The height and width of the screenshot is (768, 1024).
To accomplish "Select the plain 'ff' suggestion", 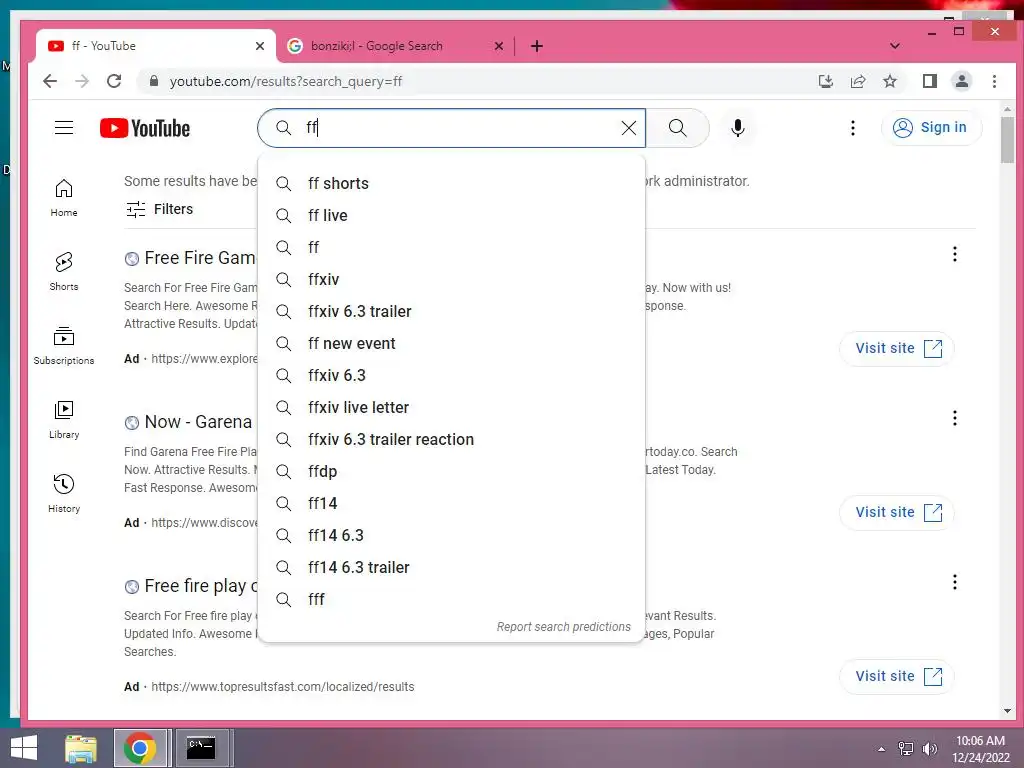I will (x=452, y=248).
